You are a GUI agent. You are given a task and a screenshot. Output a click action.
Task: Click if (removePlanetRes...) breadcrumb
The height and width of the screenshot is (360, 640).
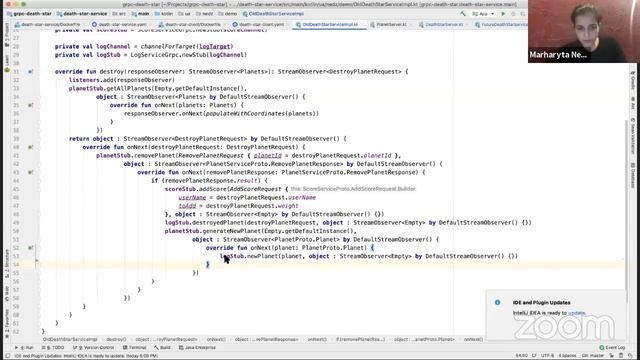(360, 339)
